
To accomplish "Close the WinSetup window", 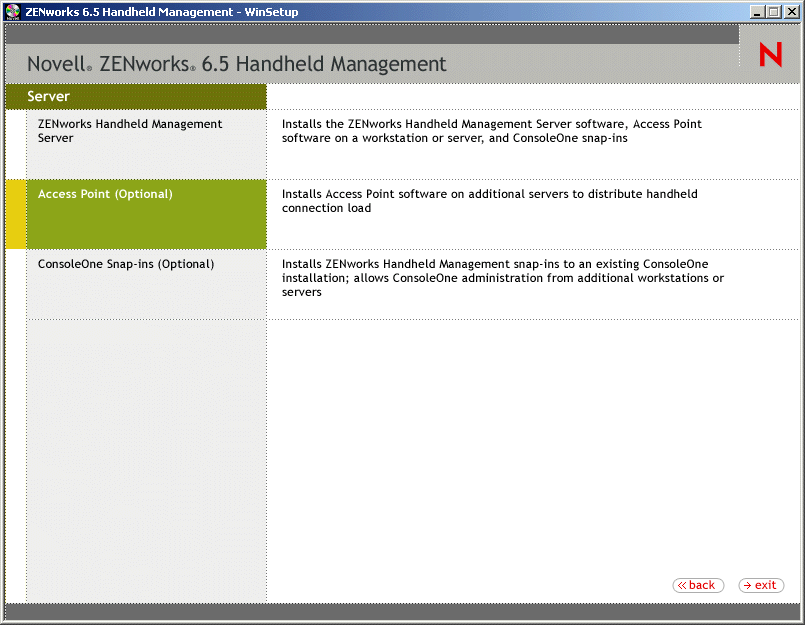I will [792, 11].
